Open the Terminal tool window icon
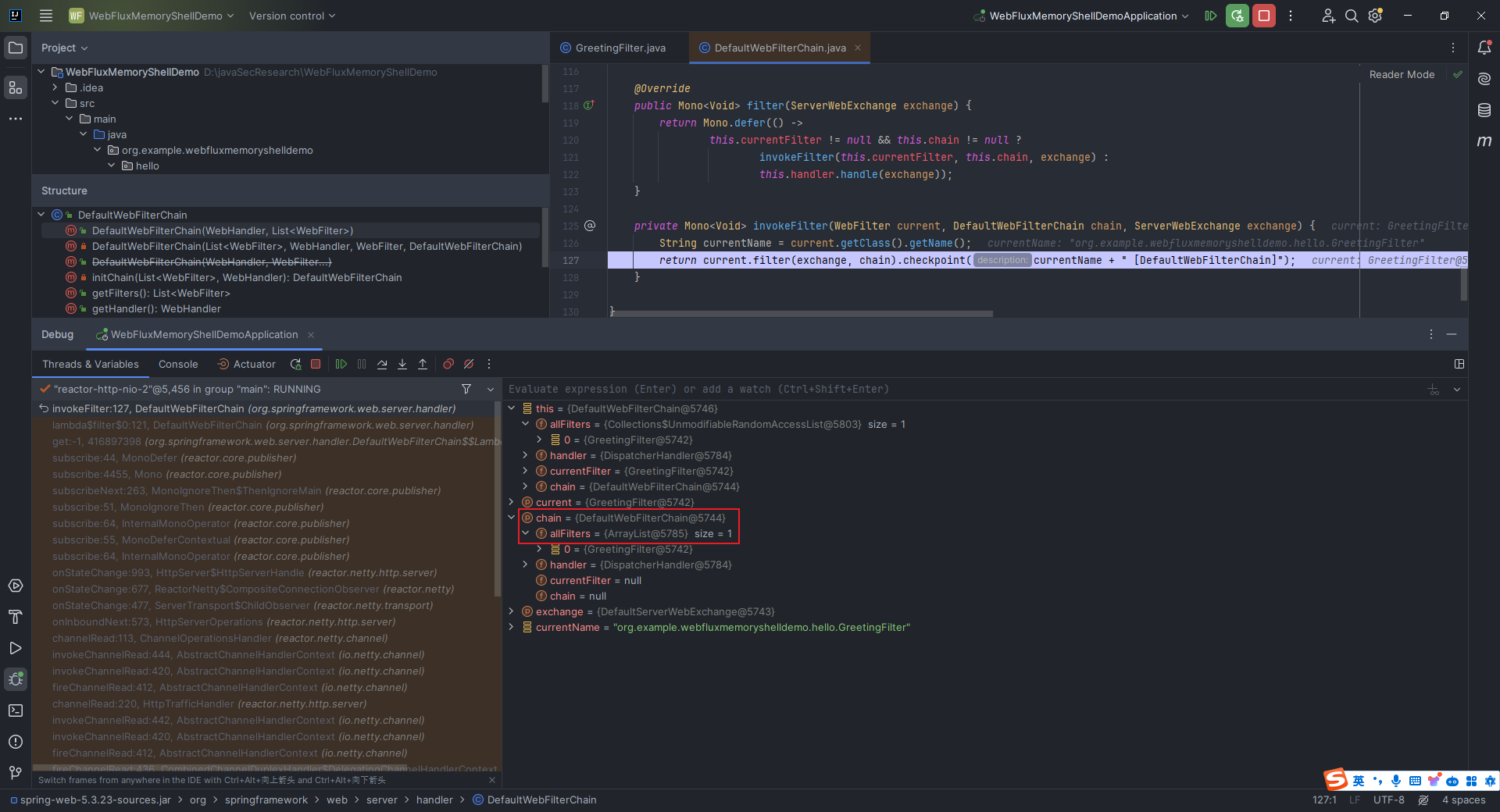 tap(16, 710)
